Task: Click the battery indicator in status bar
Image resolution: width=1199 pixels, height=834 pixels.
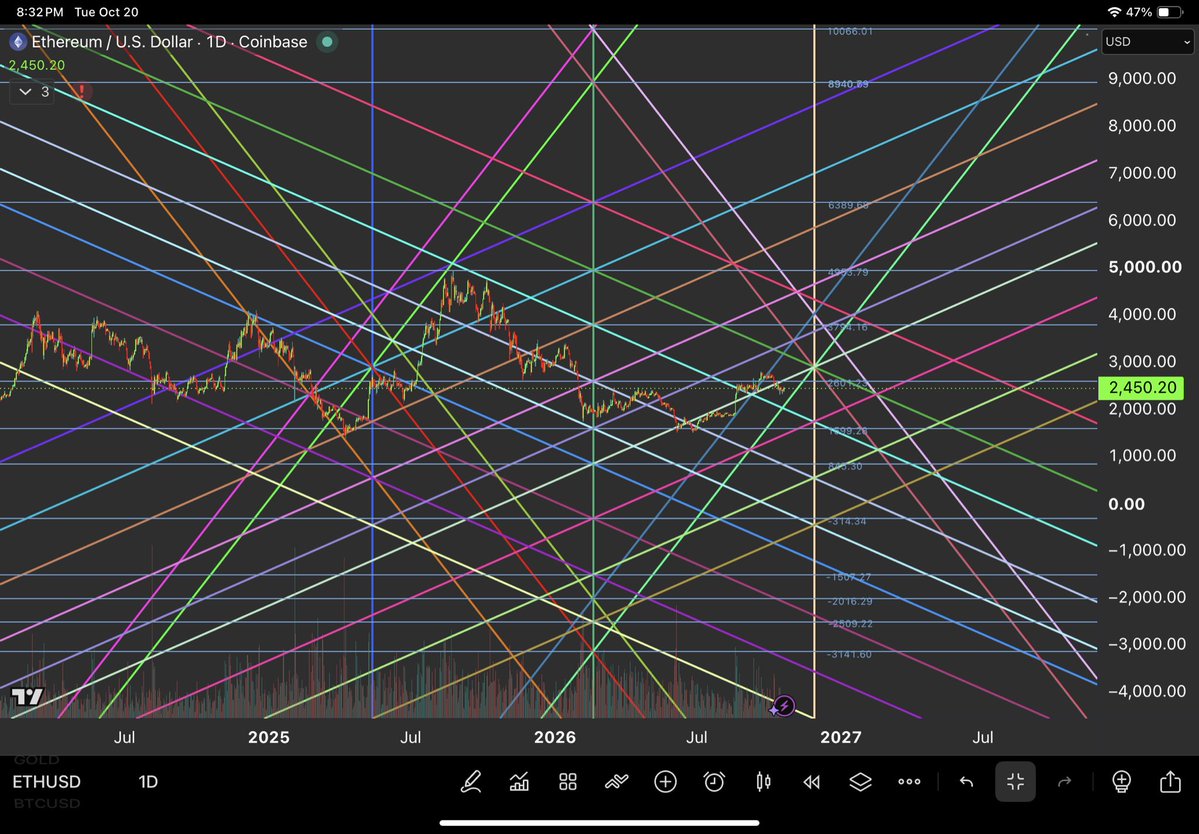Action: [x=1168, y=12]
